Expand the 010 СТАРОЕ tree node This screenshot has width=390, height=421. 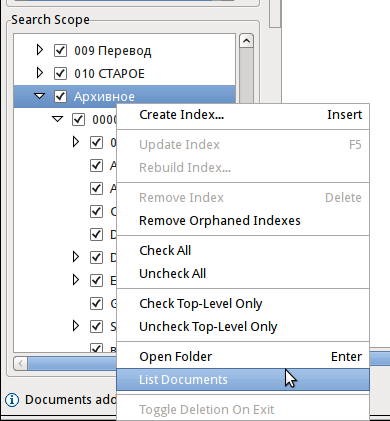pyautogui.click(x=40, y=73)
